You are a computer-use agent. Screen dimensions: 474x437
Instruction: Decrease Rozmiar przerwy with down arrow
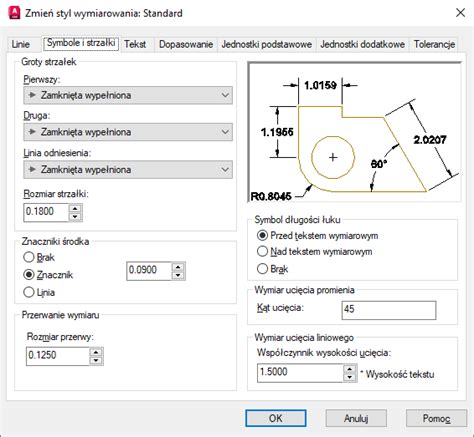(x=96, y=360)
